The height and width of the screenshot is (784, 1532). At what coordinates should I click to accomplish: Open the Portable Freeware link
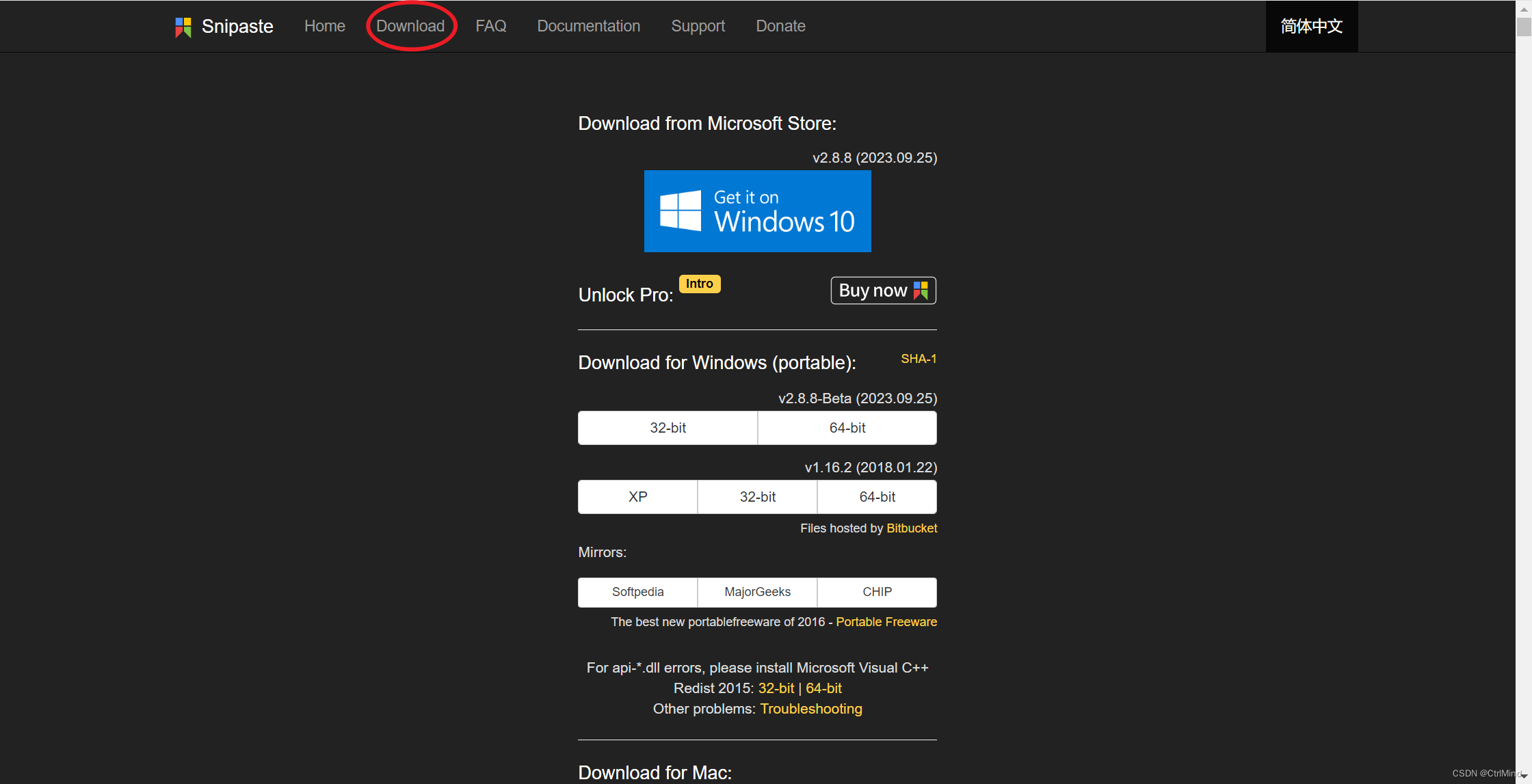(886, 622)
